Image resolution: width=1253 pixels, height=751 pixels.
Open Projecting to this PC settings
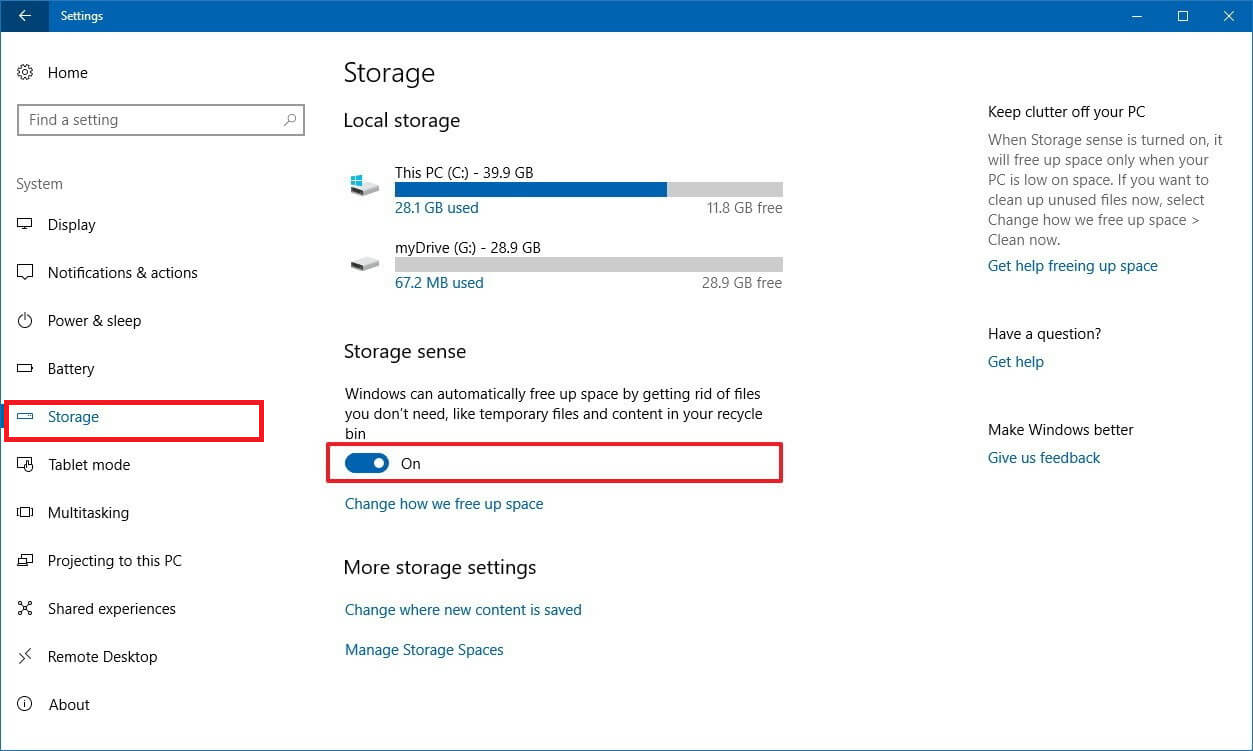(x=114, y=561)
